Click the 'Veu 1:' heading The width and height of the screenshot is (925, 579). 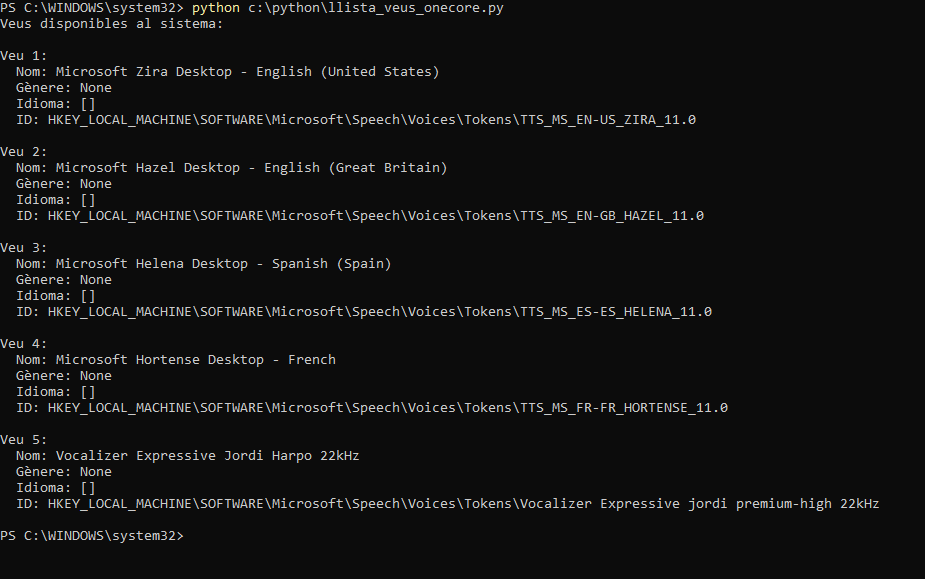[24, 56]
